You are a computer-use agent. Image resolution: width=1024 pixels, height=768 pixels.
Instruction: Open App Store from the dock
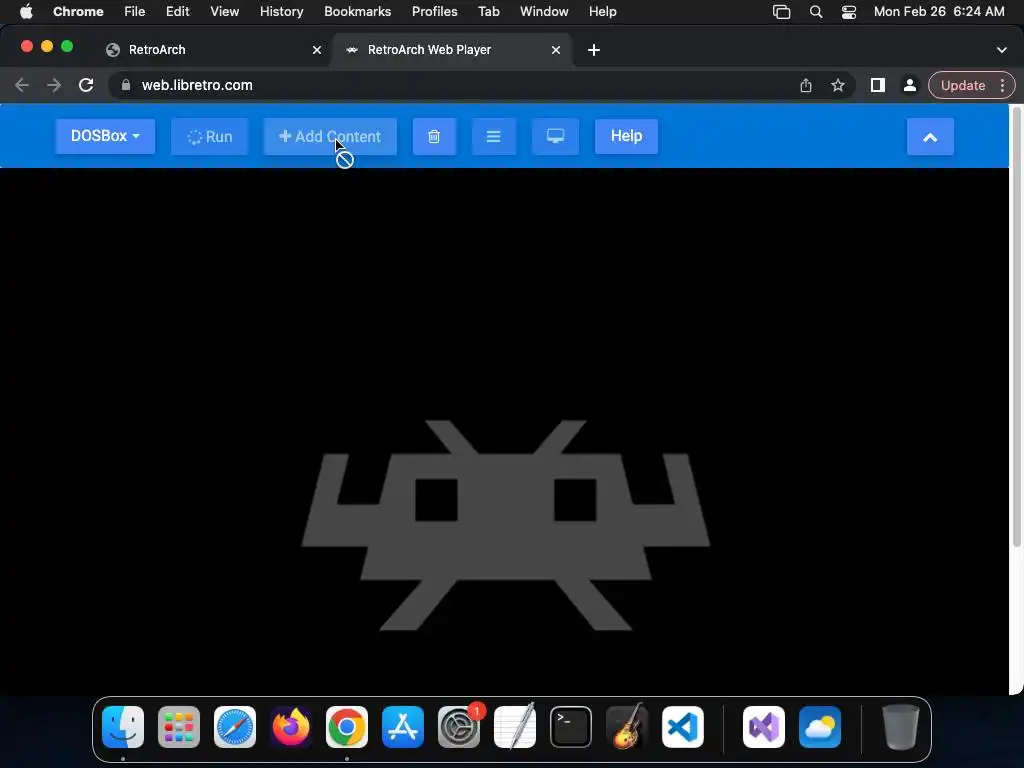click(403, 727)
